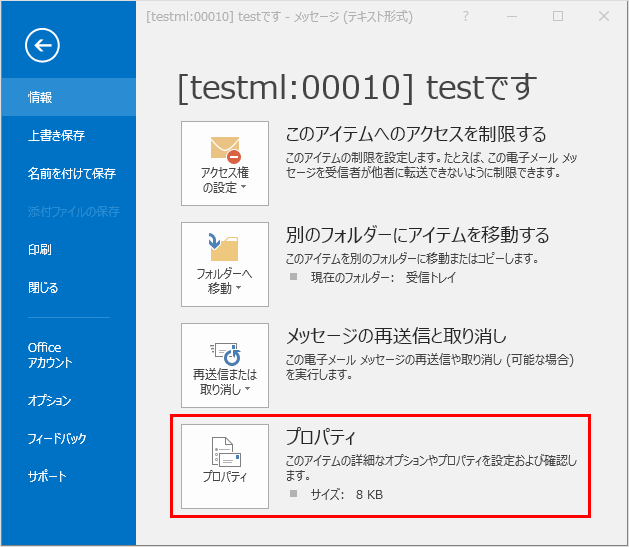Click フィードバック in the sidebar
Image resolution: width=629 pixels, height=547 pixels.
[58, 438]
